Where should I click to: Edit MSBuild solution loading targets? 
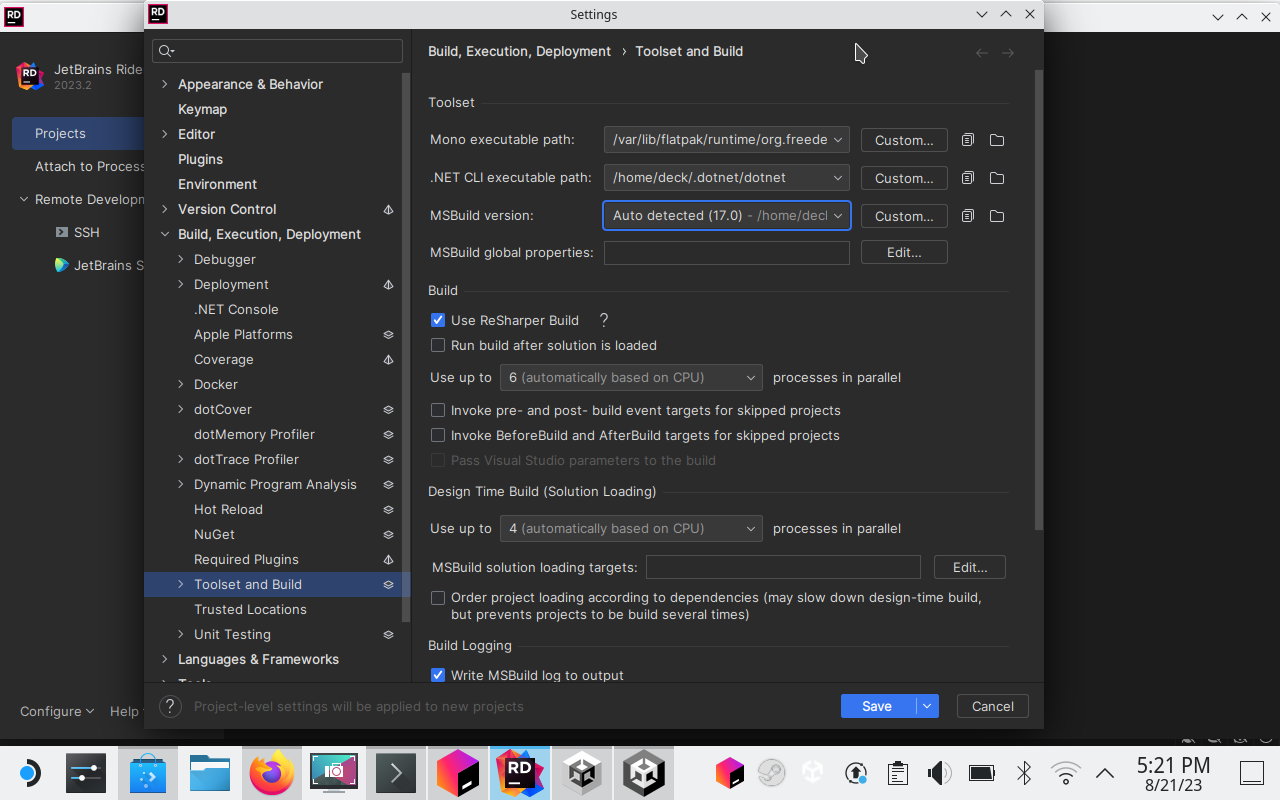point(970,567)
